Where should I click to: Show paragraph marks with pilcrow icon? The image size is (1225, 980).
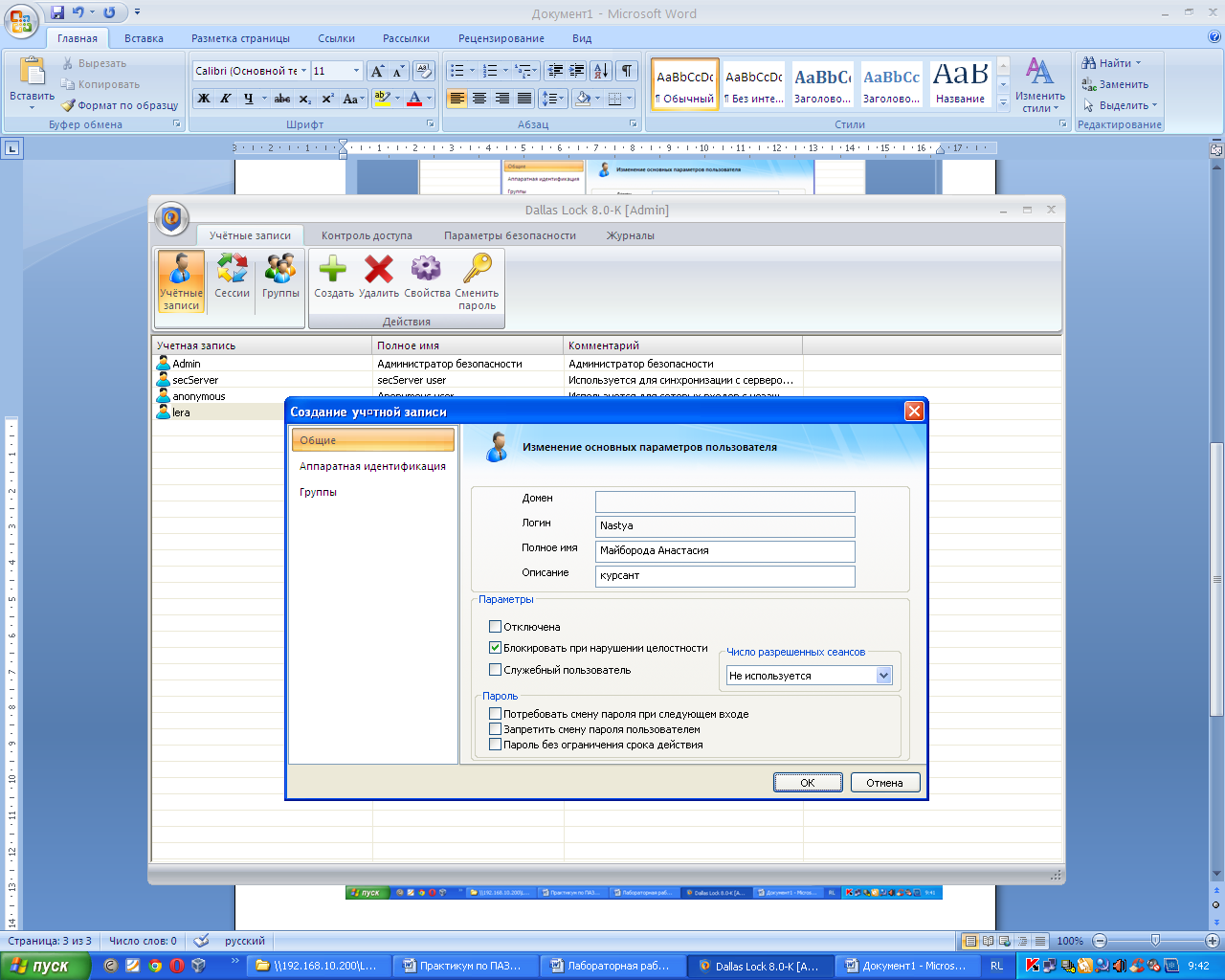click(627, 71)
